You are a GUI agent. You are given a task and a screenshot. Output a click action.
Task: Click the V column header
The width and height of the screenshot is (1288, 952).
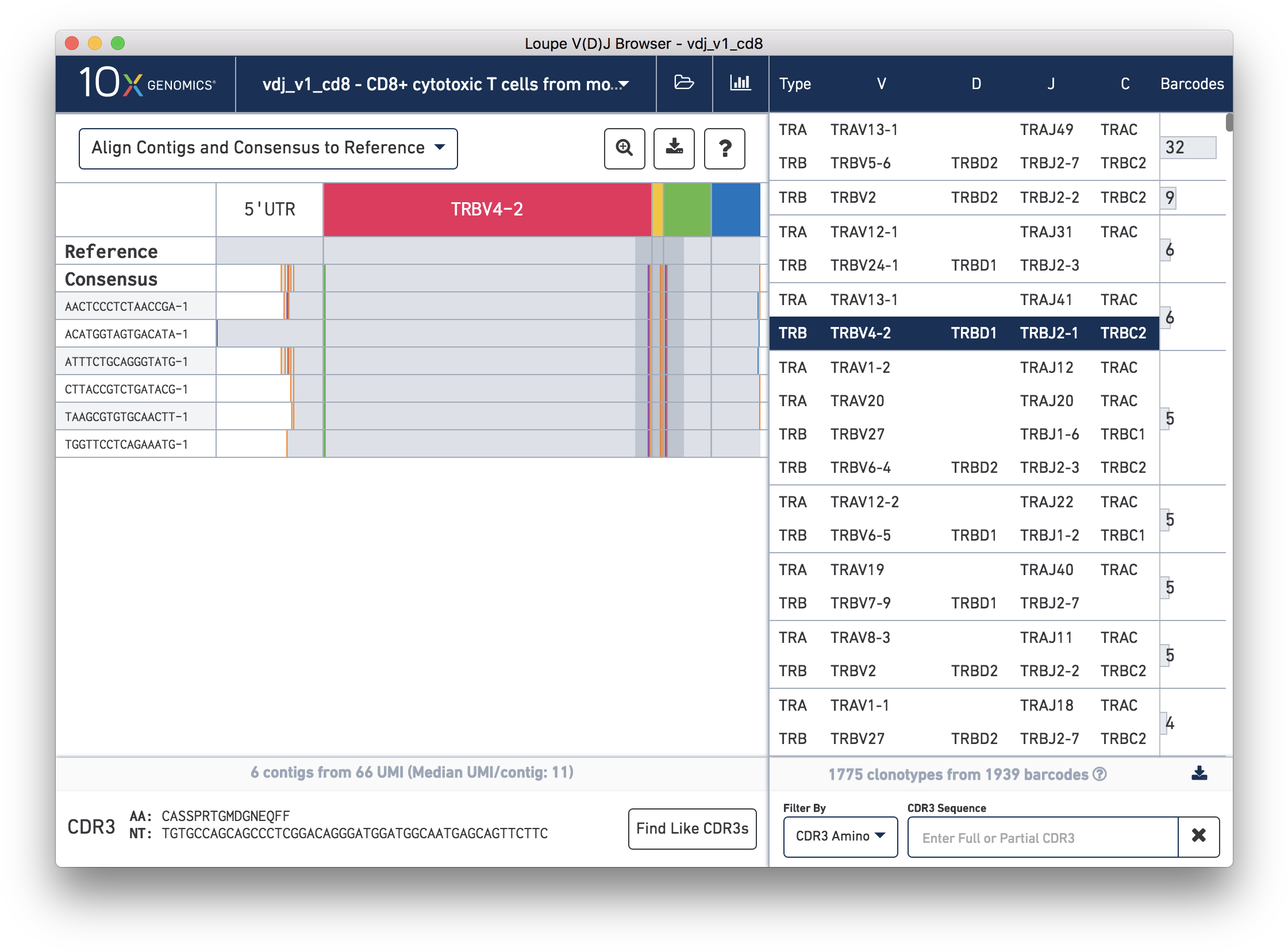(881, 83)
